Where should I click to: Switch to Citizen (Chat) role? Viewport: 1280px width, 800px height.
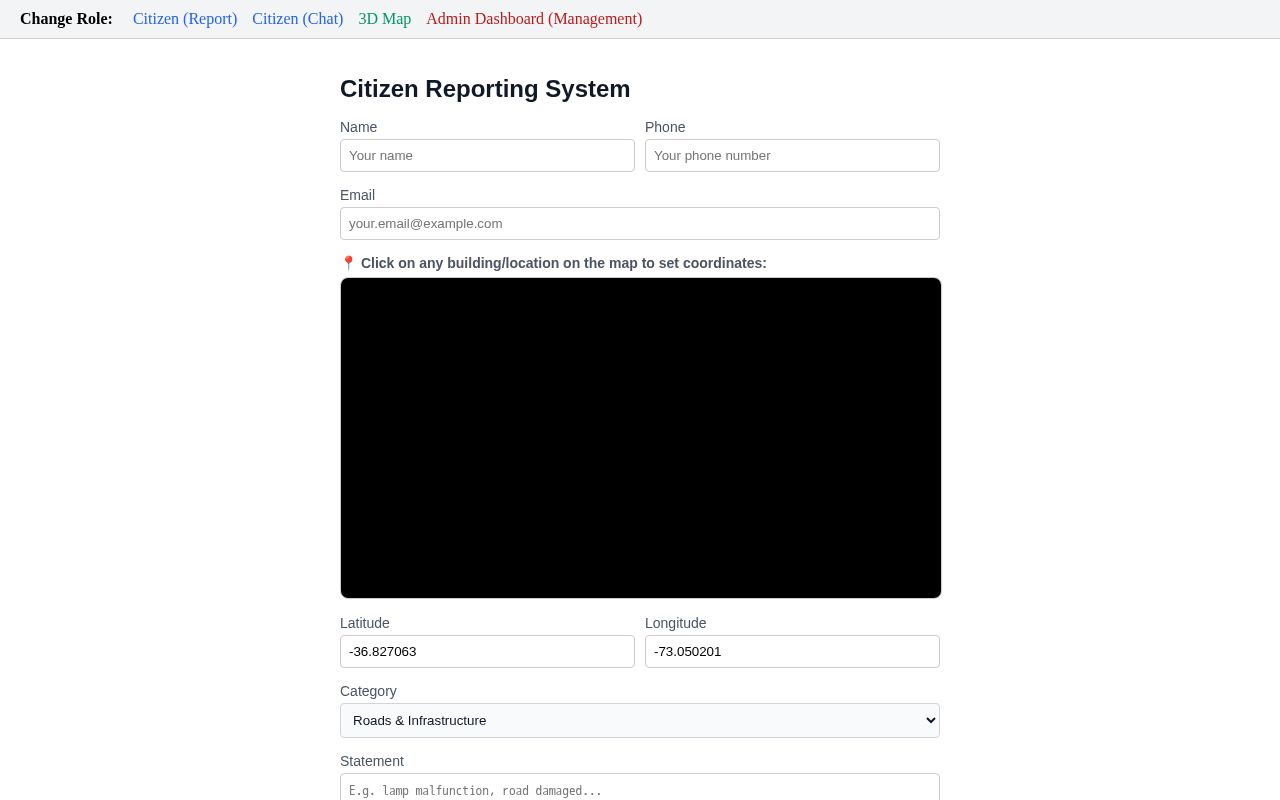[297, 19]
